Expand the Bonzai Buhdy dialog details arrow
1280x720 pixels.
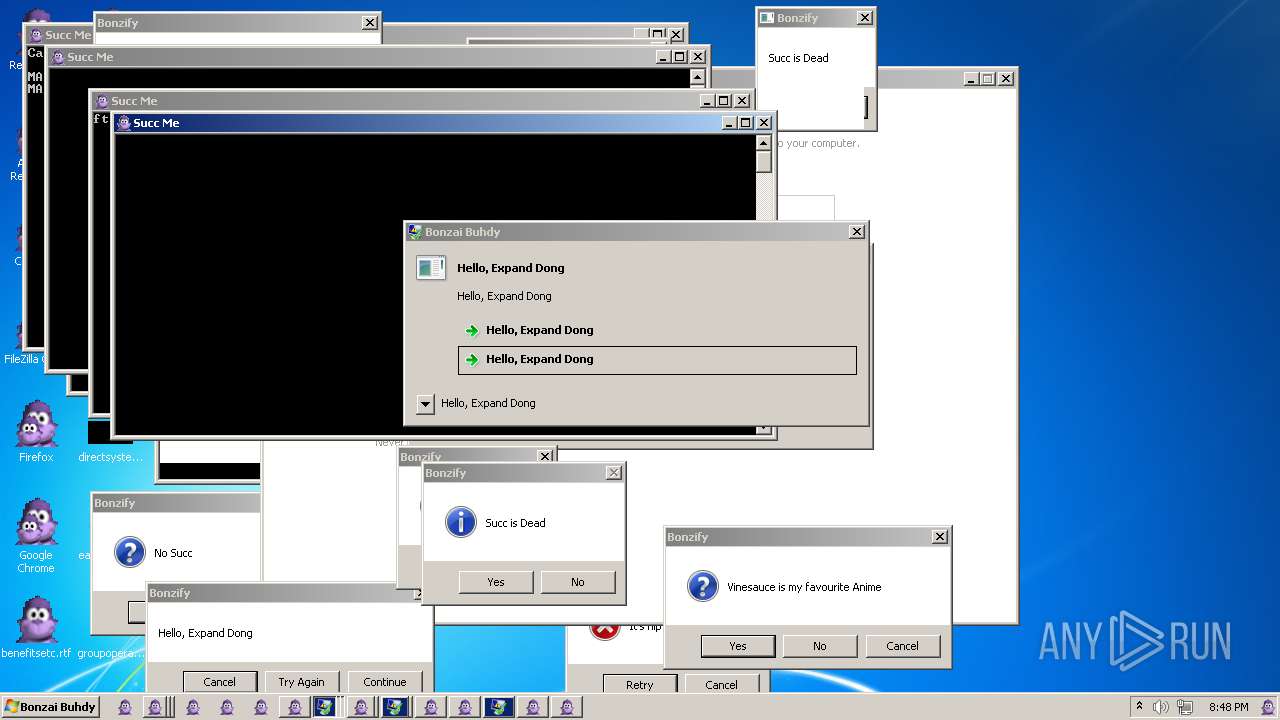tap(425, 404)
